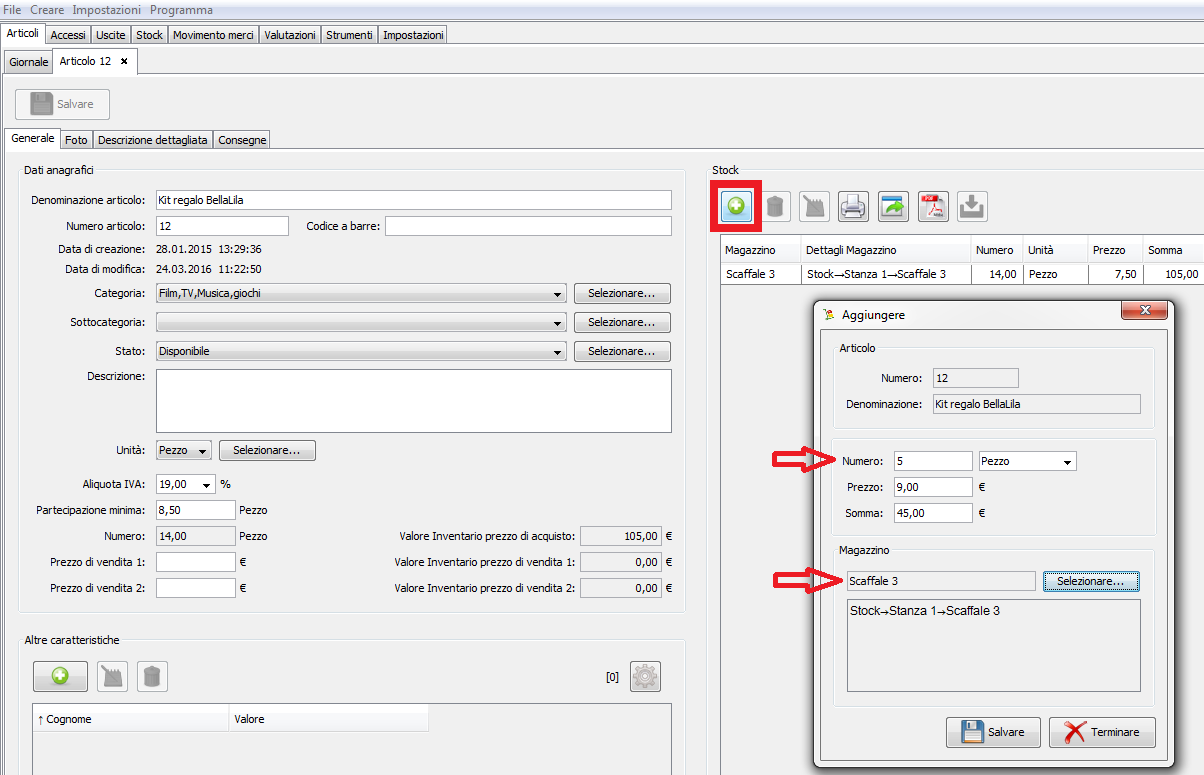Screen dimensions: 1204x775
Task: Open the Creare menu
Action: (x=47, y=9)
